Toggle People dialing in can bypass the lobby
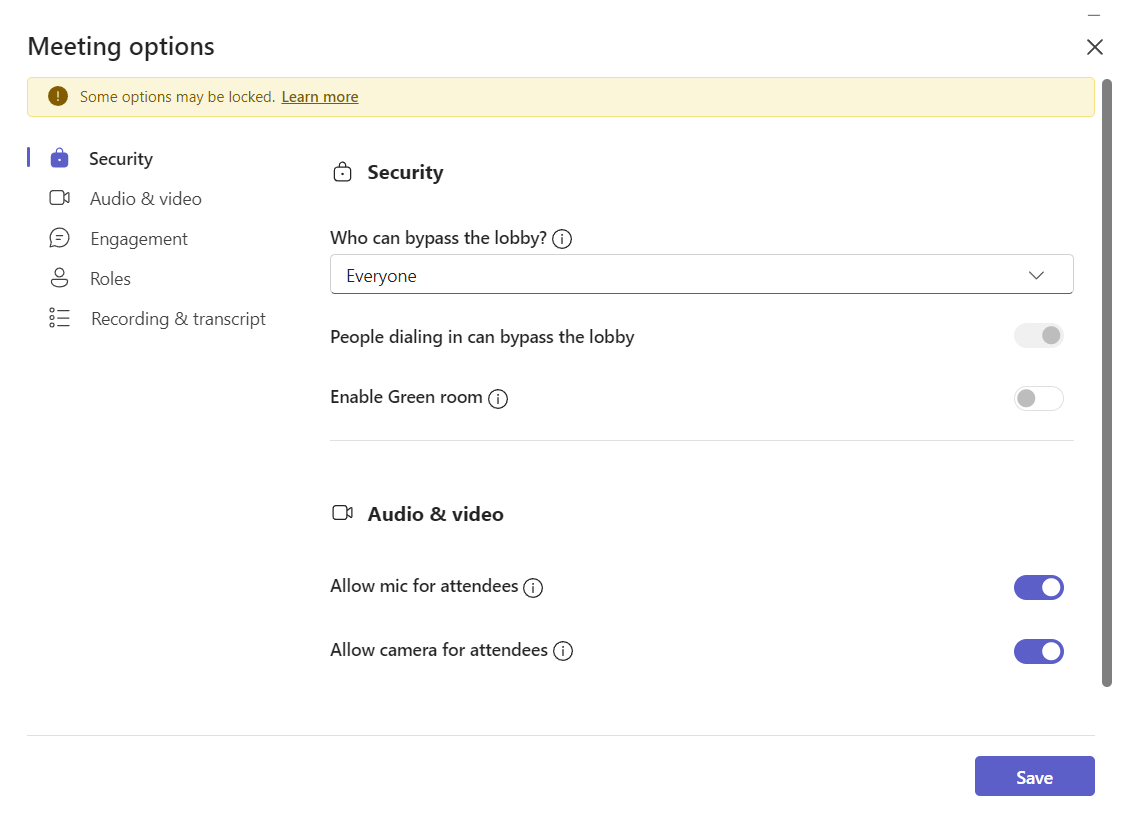Screen dimensions: 1136x816 pos(1038,335)
